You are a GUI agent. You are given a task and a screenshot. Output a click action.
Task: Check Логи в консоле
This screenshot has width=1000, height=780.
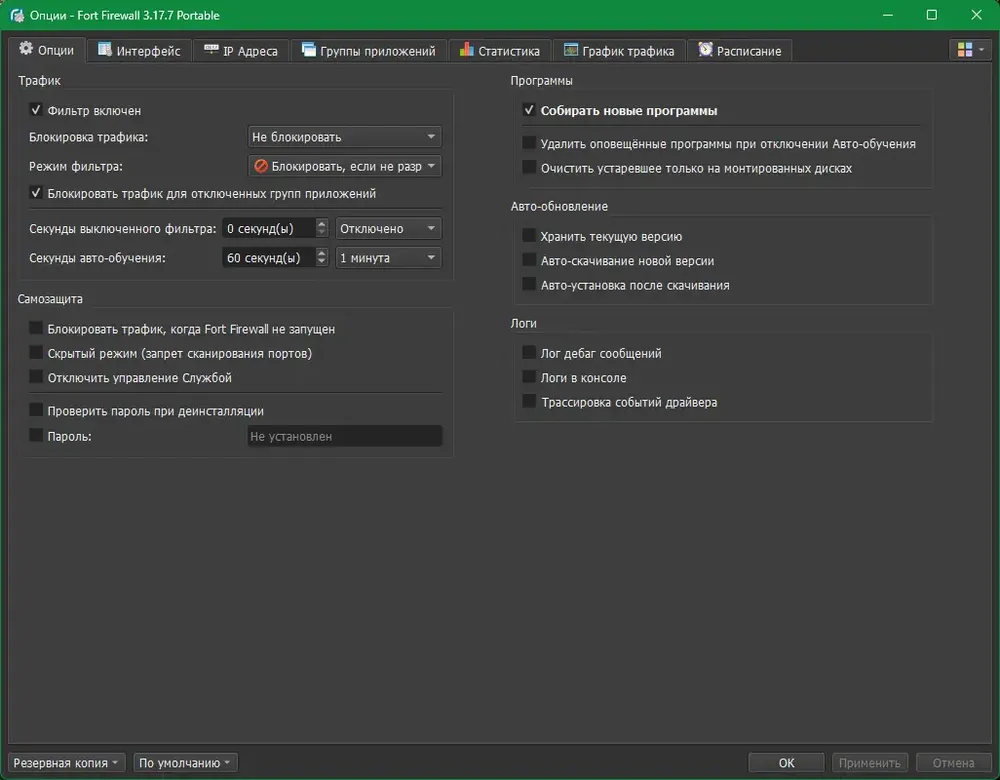tap(529, 376)
